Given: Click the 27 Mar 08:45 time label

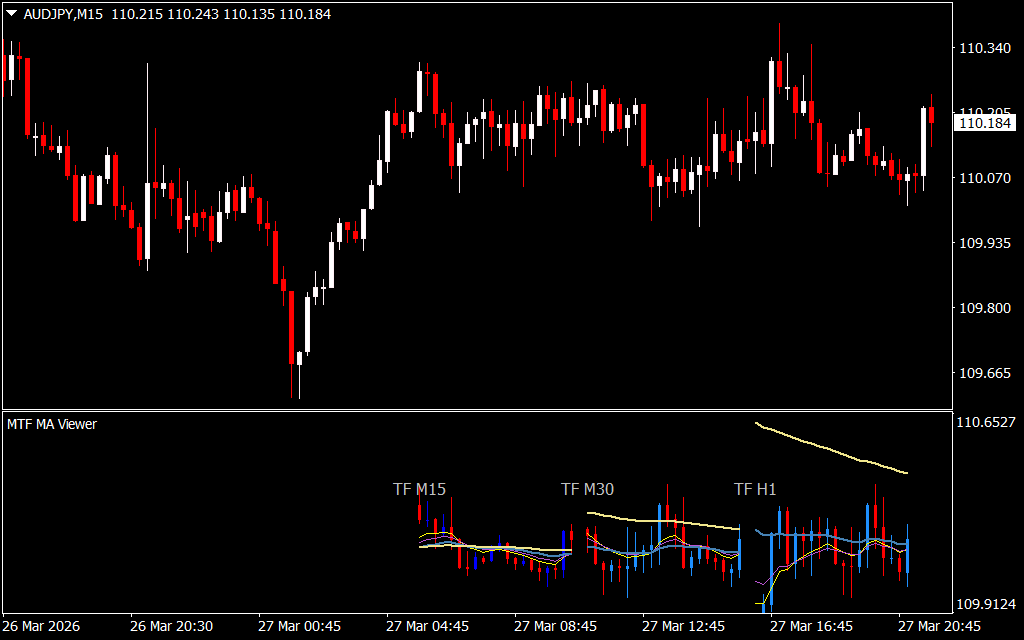Looking at the screenshot, I should click(556, 626).
